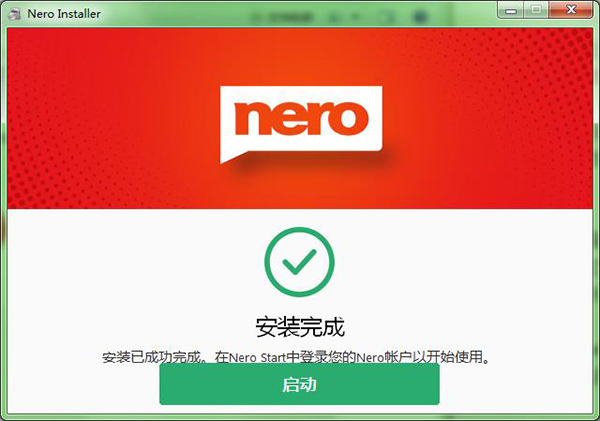Click the green 启动 launch button
Viewport: 600px width, 421px height.
click(299, 384)
